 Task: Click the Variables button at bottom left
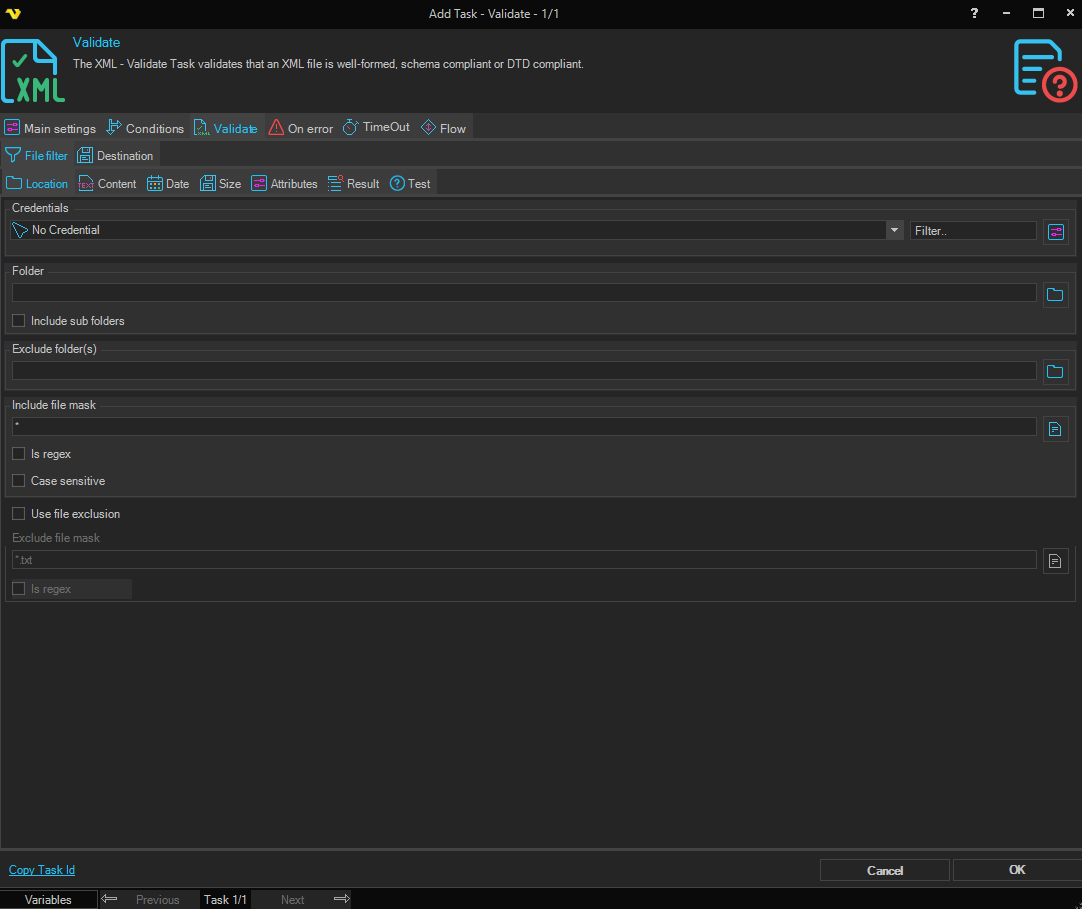pyautogui.click(x=48, y=899)
